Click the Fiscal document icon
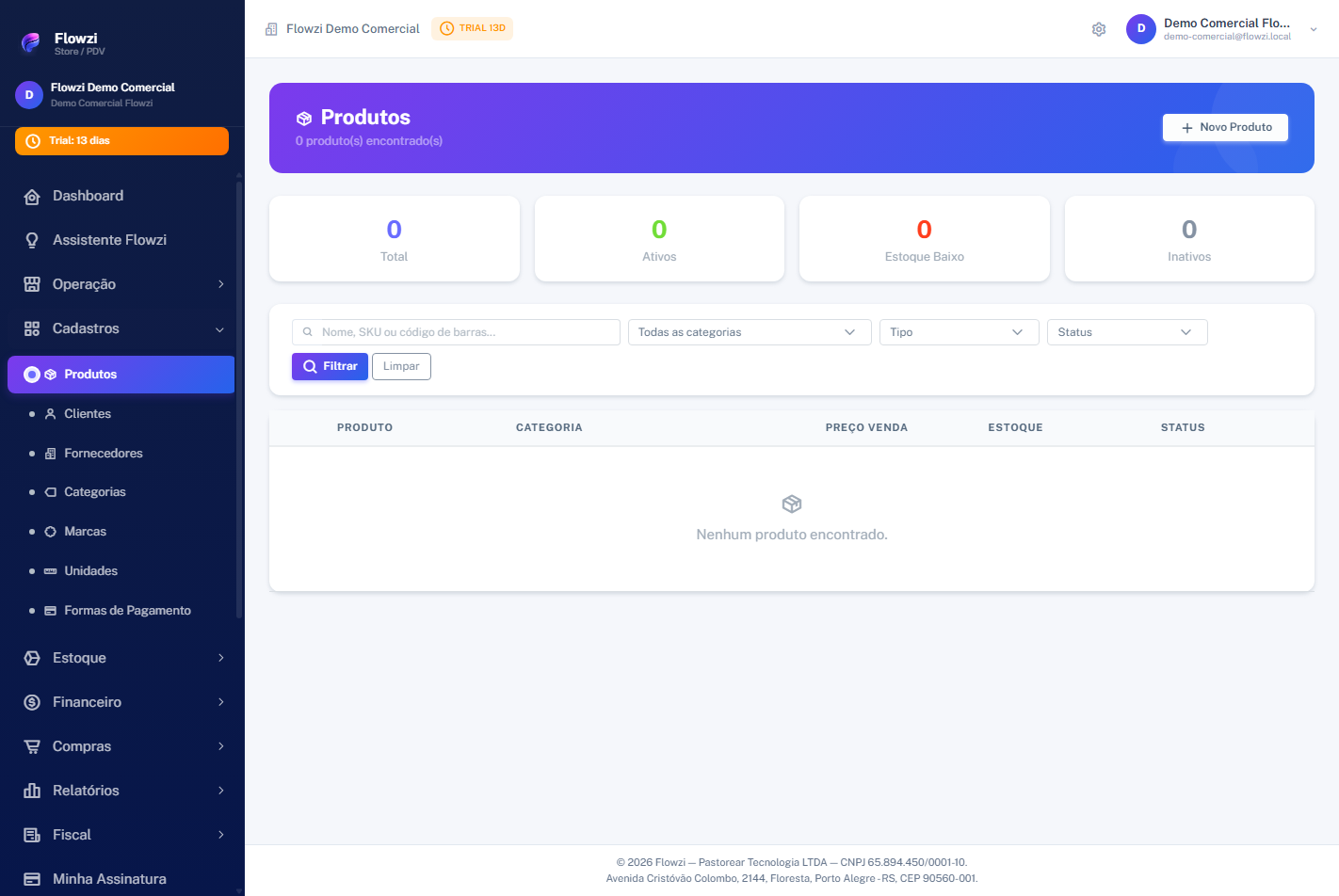The width and height of the screenshot is (1339, 896). tap(32, 835)
